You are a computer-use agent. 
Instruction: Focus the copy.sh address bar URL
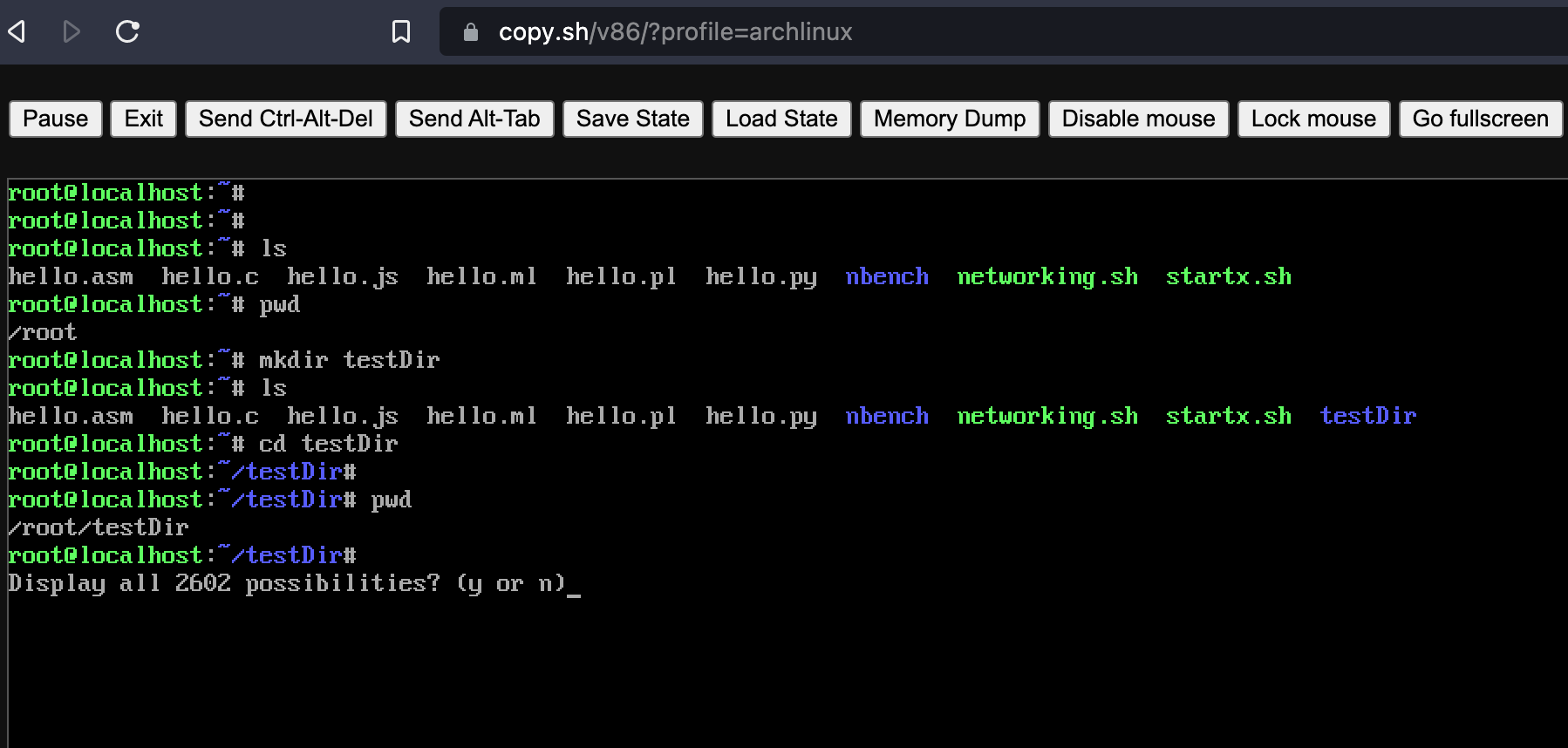coord(675,32)
